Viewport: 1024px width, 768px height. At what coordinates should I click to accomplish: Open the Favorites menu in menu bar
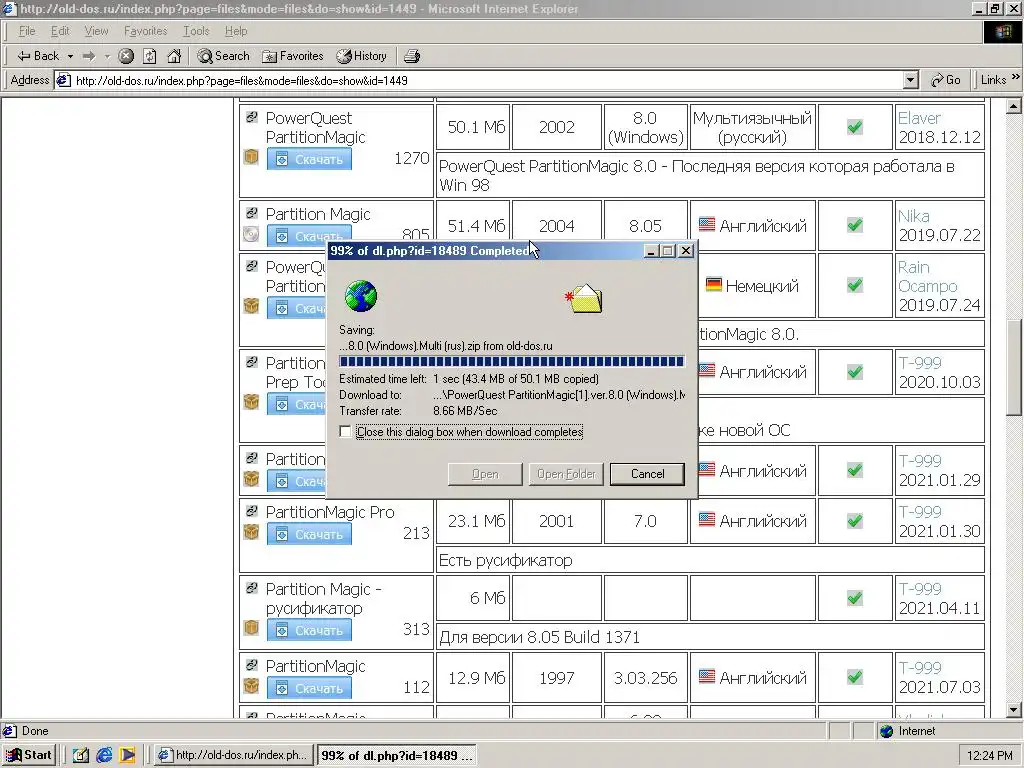pyautogui.click(x=145, y=31)
